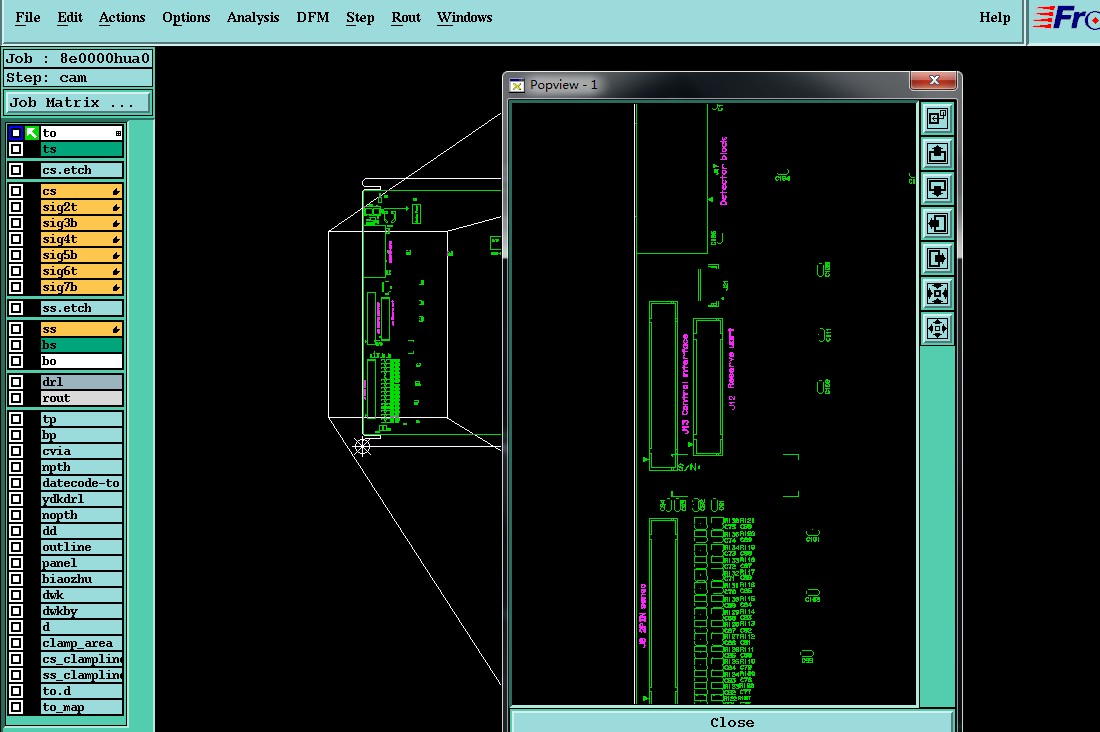1100x732 pixels.
Task: Click the Close button under Popview
Action: [732, 722]
